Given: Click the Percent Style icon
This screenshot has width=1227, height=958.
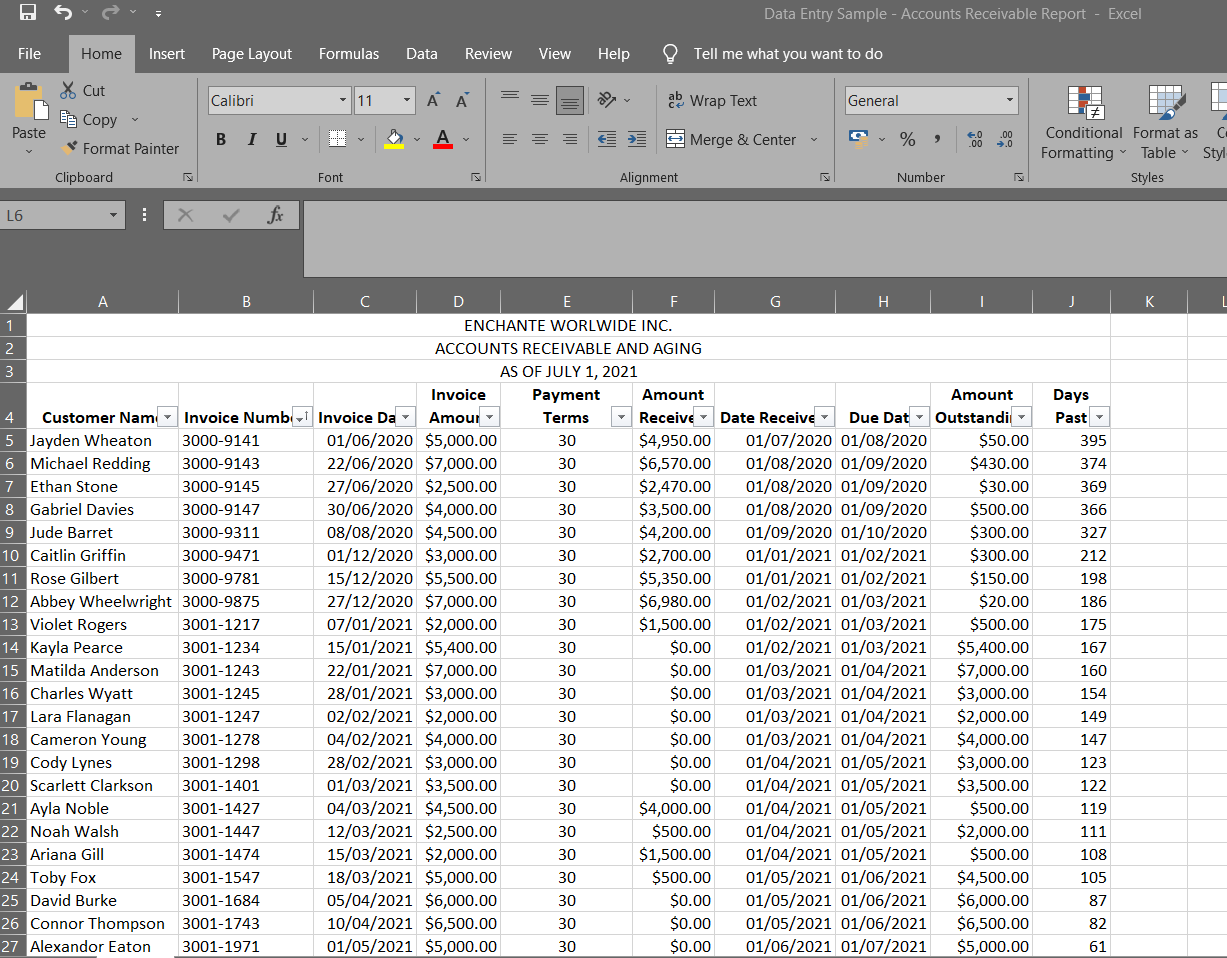Looking at the screenshot, I should (907, 139).
